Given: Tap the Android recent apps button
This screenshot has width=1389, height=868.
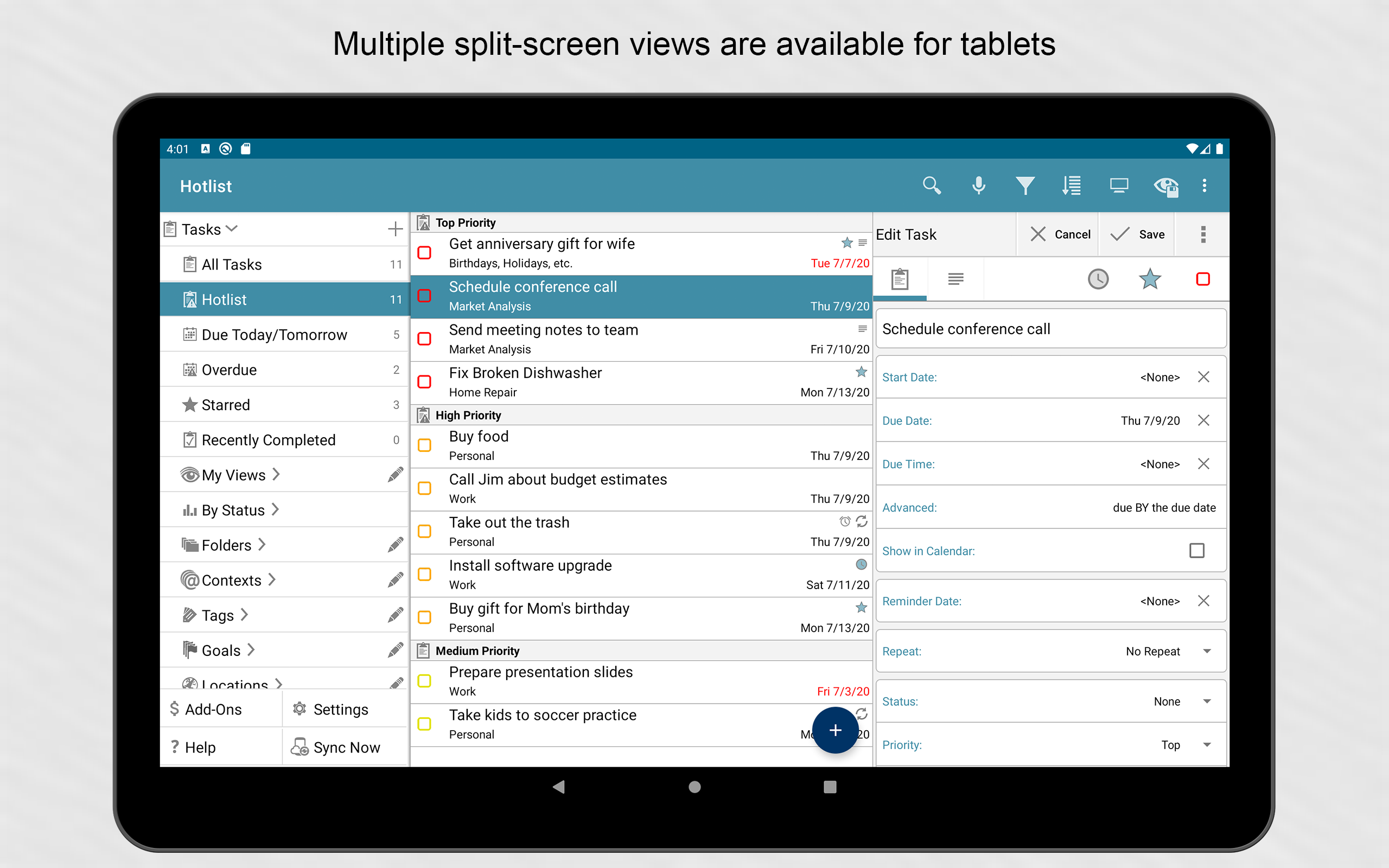Looking at the screenshot, I should pos(830,787).
